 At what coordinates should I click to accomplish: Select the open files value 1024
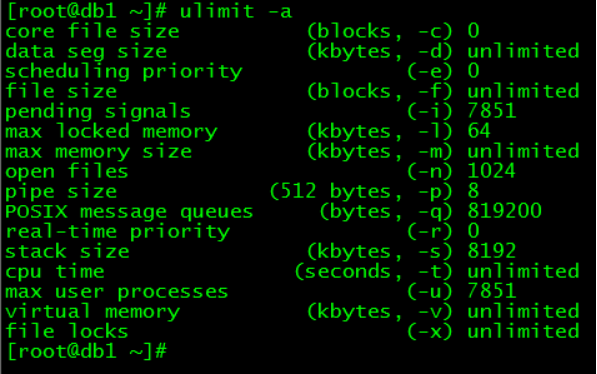click(x=492, y=171)
